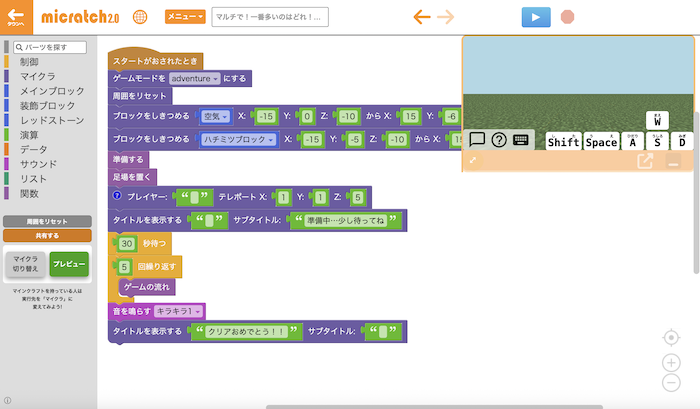Select the マイクラ category
Image resolution: width=700 pixels, height=409 pixels.
38,76
